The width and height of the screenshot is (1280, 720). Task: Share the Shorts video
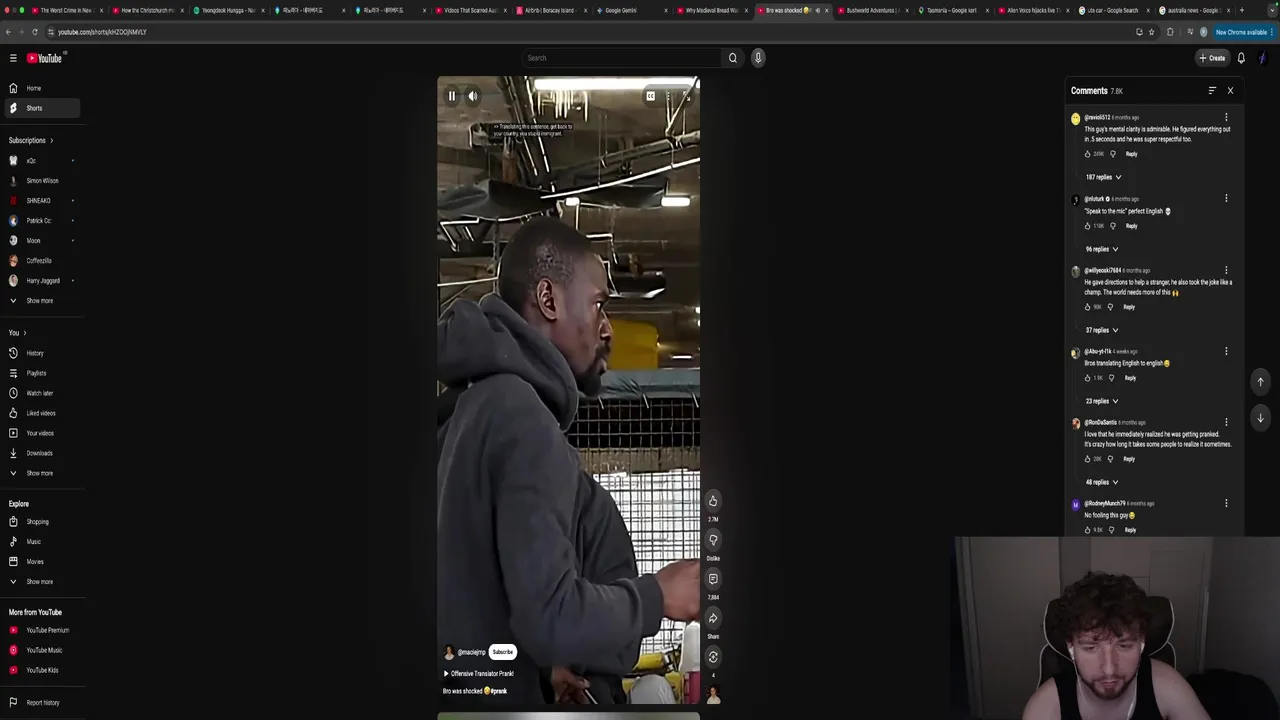(x=713, y=618)
